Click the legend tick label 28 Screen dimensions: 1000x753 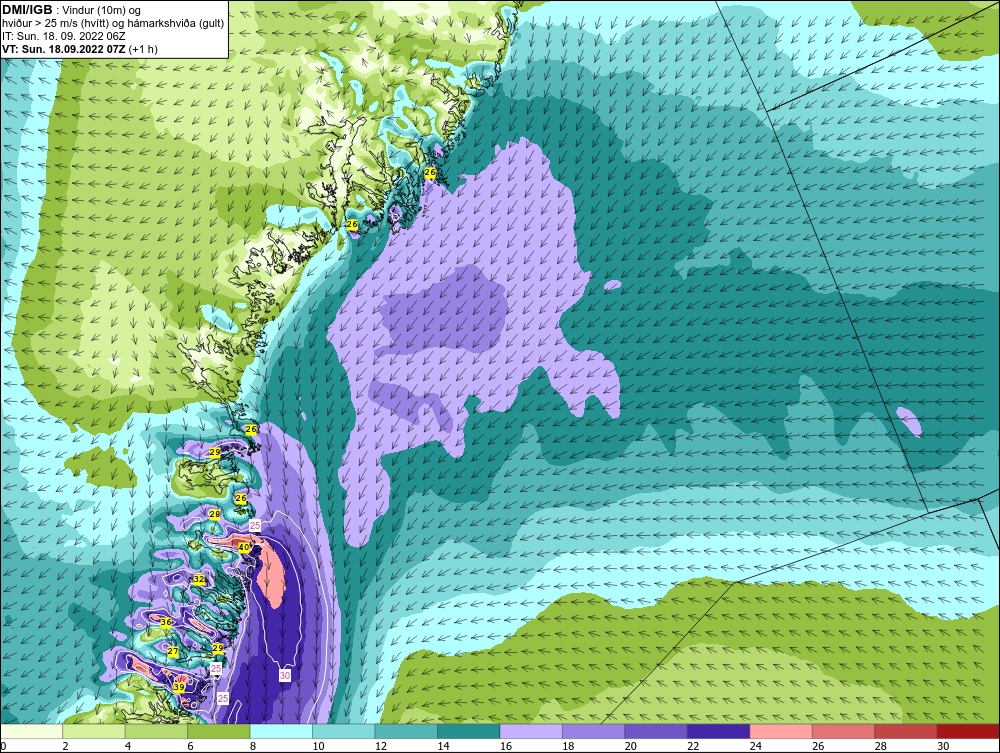881,746
